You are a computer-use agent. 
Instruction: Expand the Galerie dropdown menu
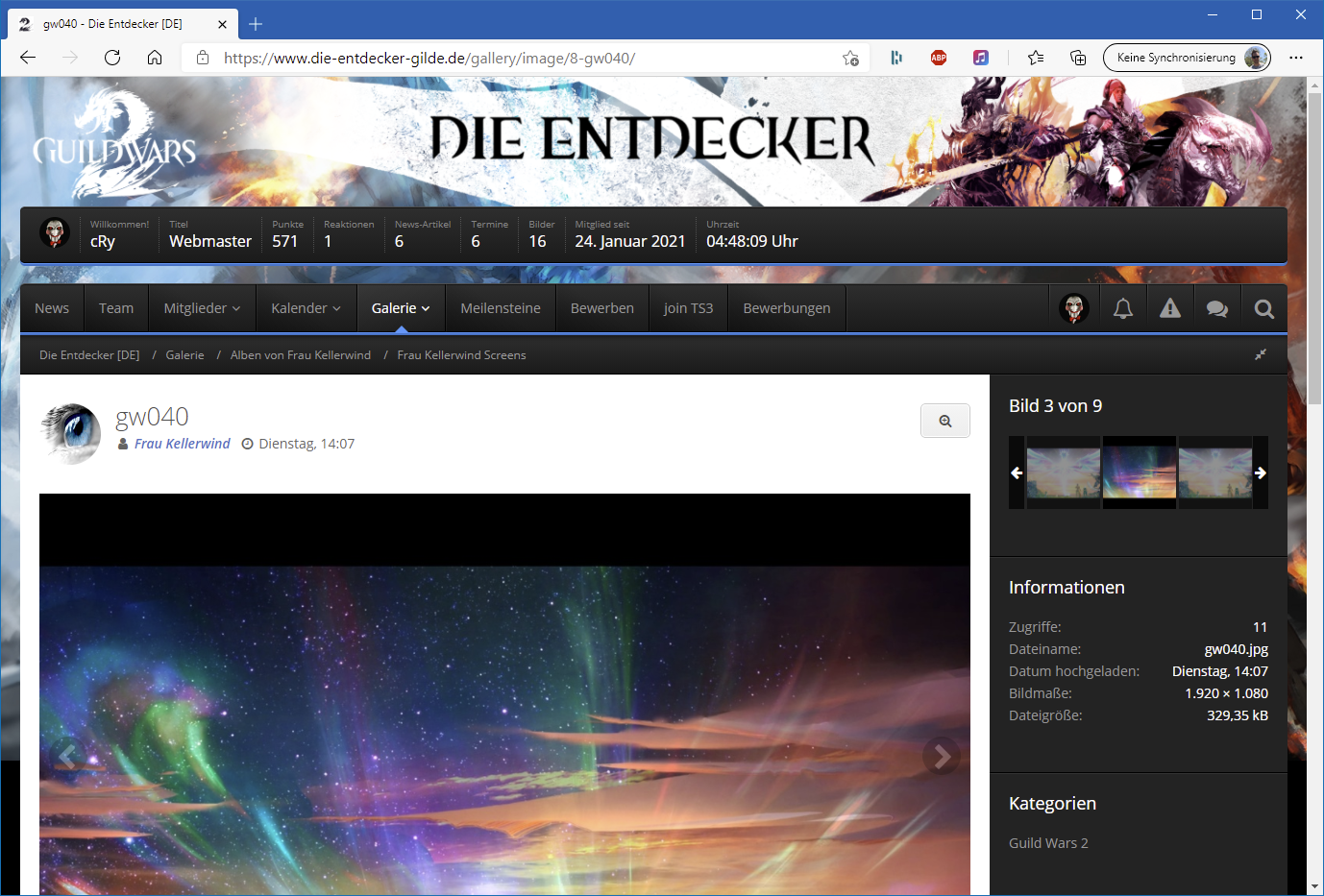click(401, 308)
